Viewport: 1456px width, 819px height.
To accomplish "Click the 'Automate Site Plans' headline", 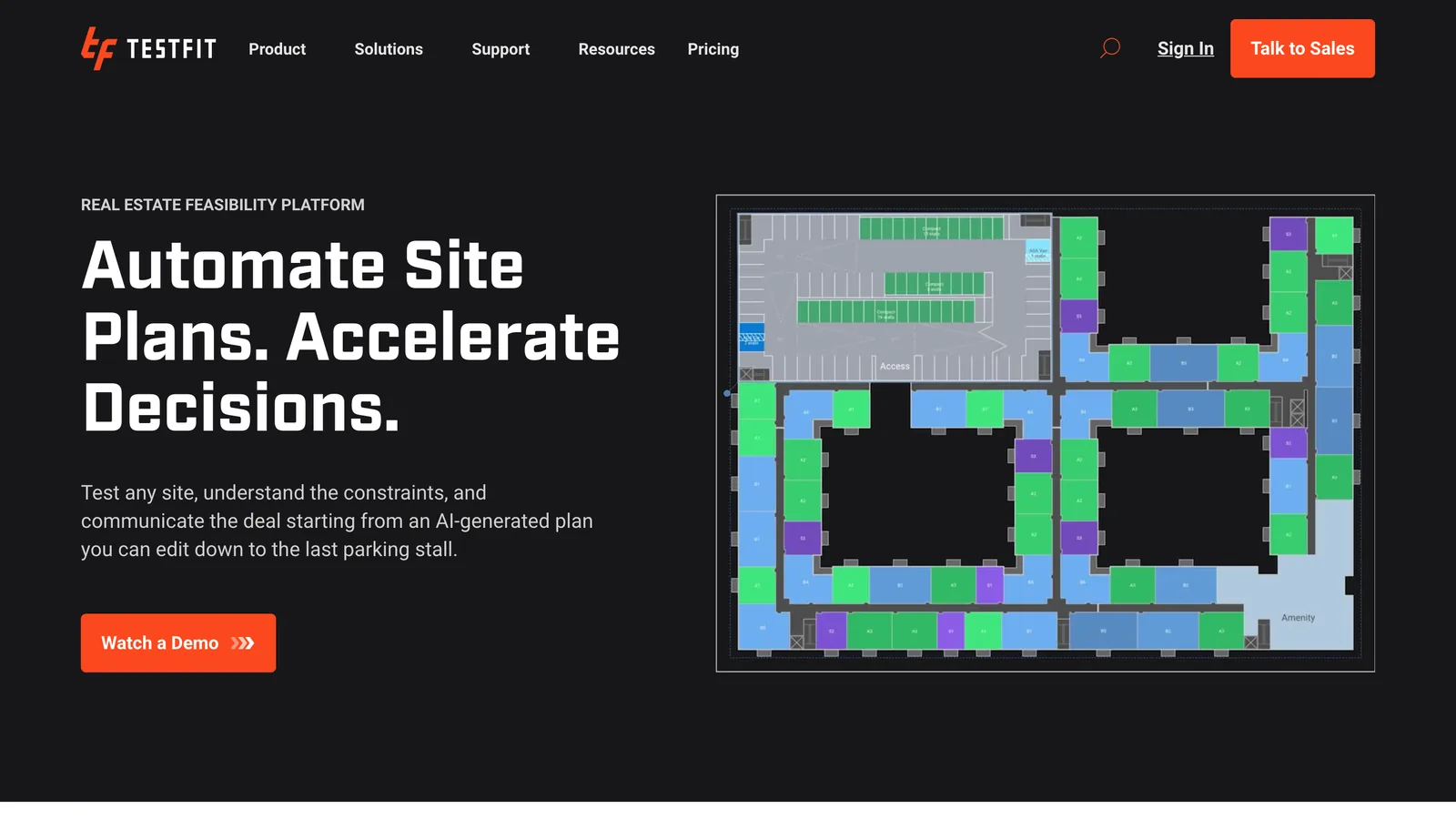I will point(351,337).
